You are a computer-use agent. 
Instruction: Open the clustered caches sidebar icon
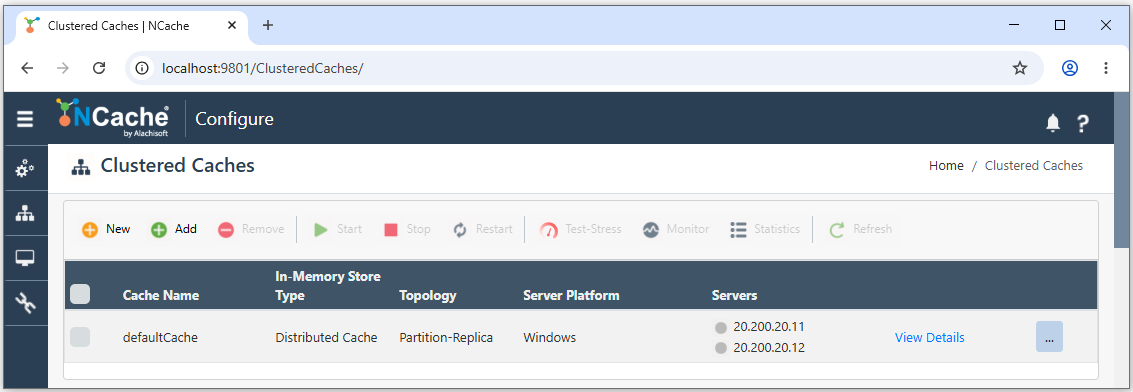pos(25,214)
